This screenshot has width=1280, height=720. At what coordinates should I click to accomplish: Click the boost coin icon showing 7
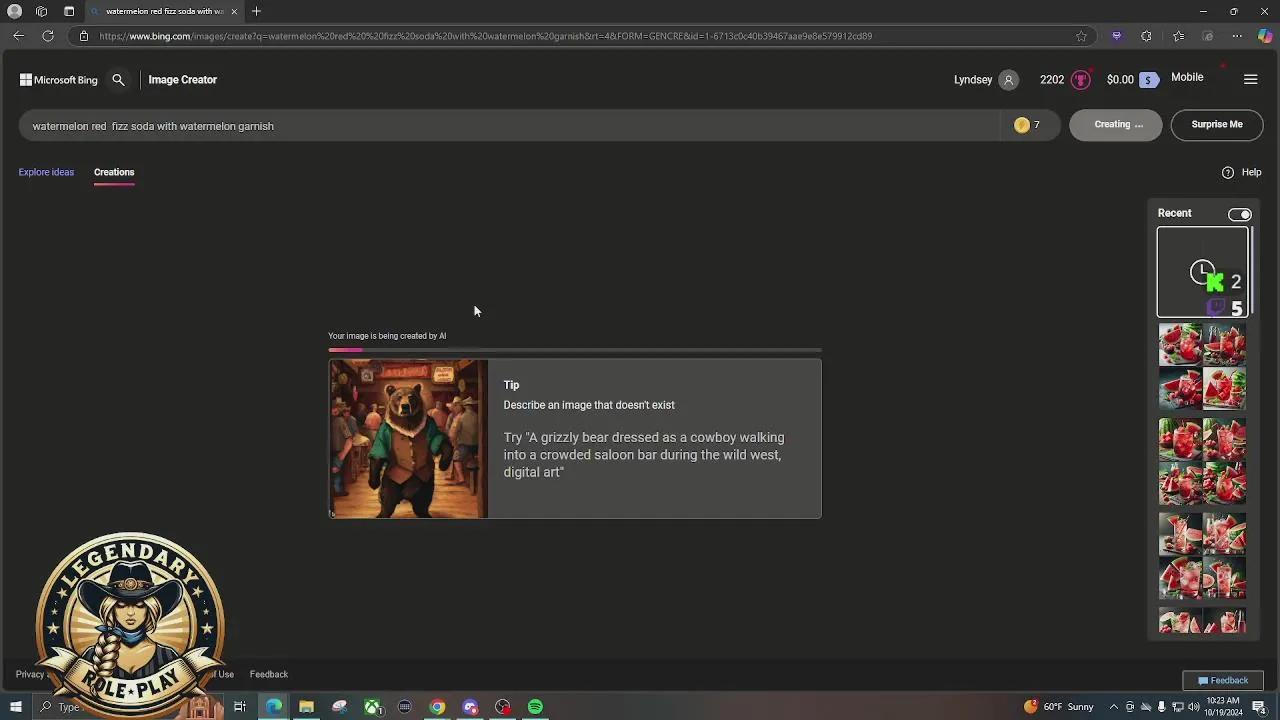1021,125
